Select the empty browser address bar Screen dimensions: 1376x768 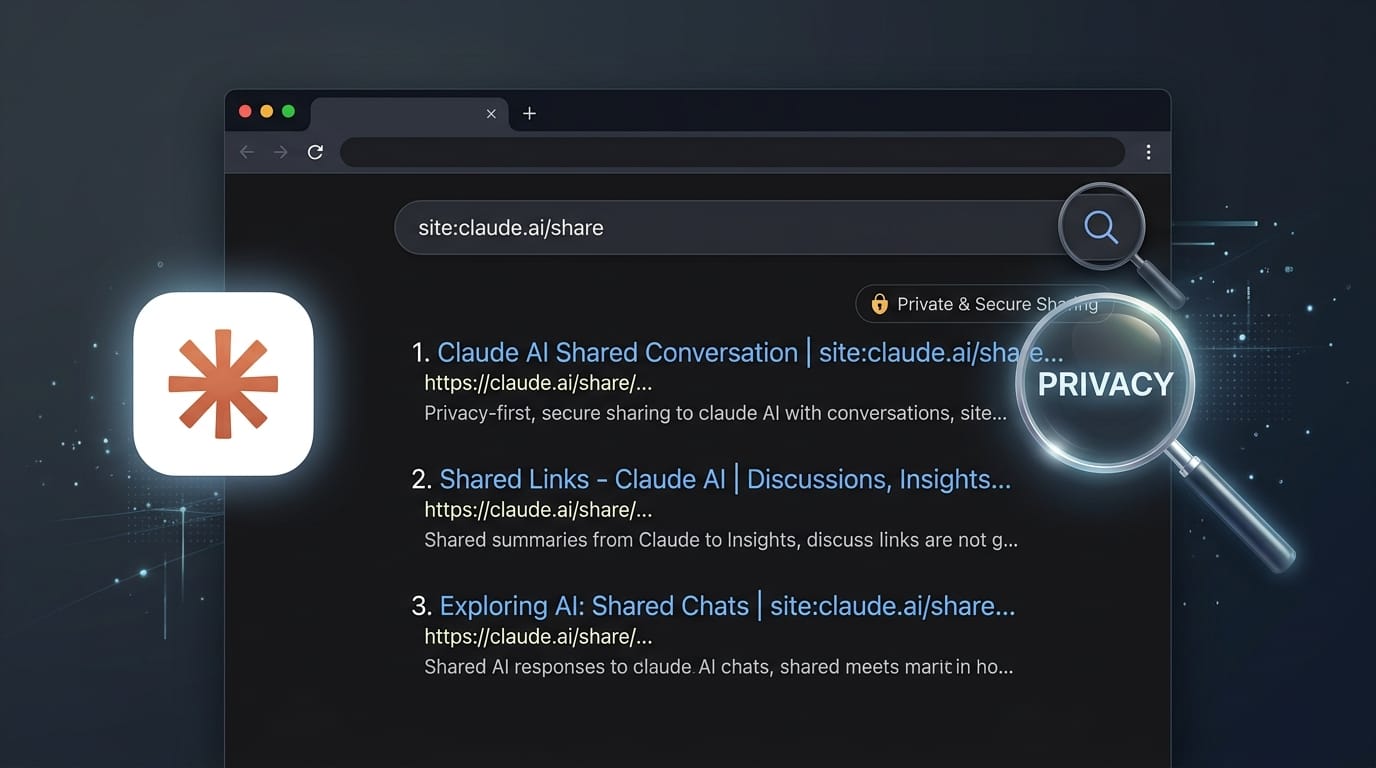click(732, 152)
